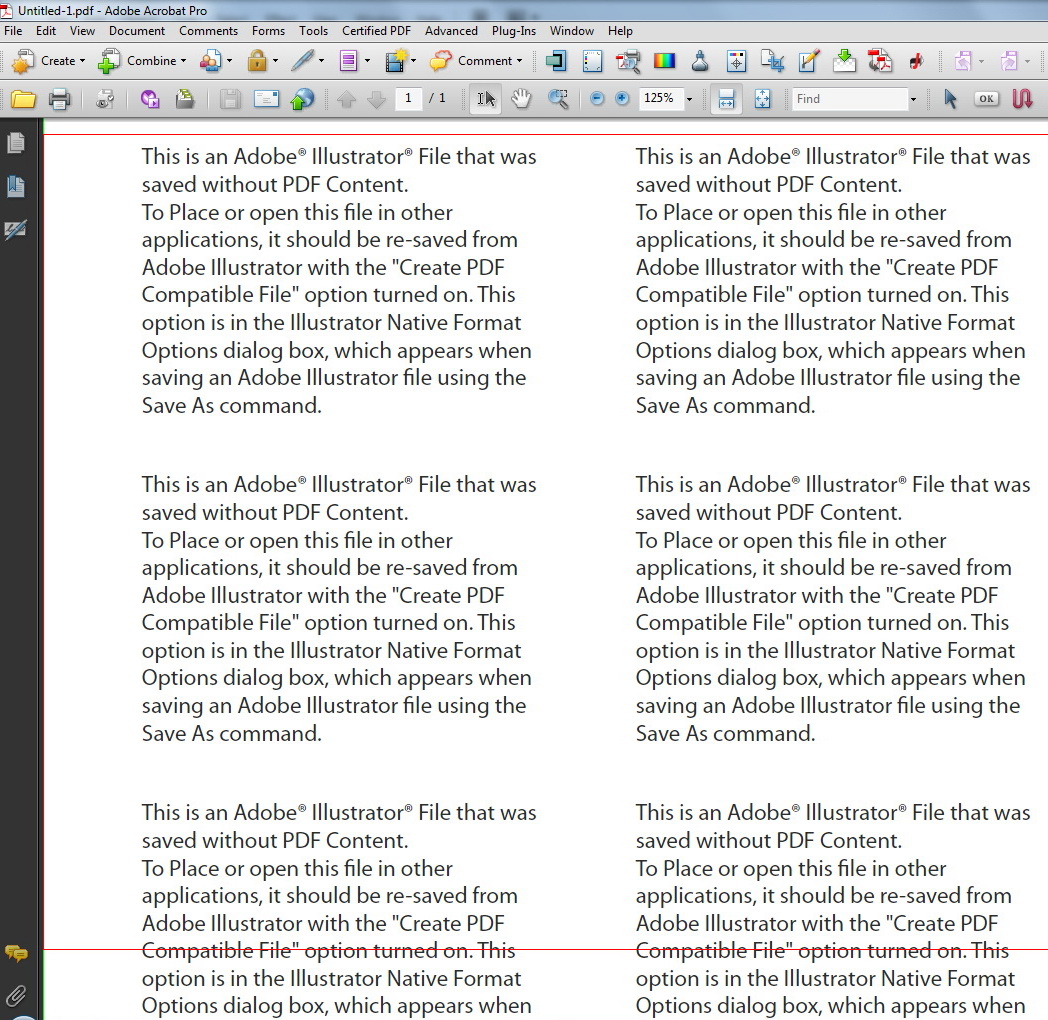This screenshot has height=1020, width=1048.
Task: Open the Document menu
Action: [x=137, y=31]
